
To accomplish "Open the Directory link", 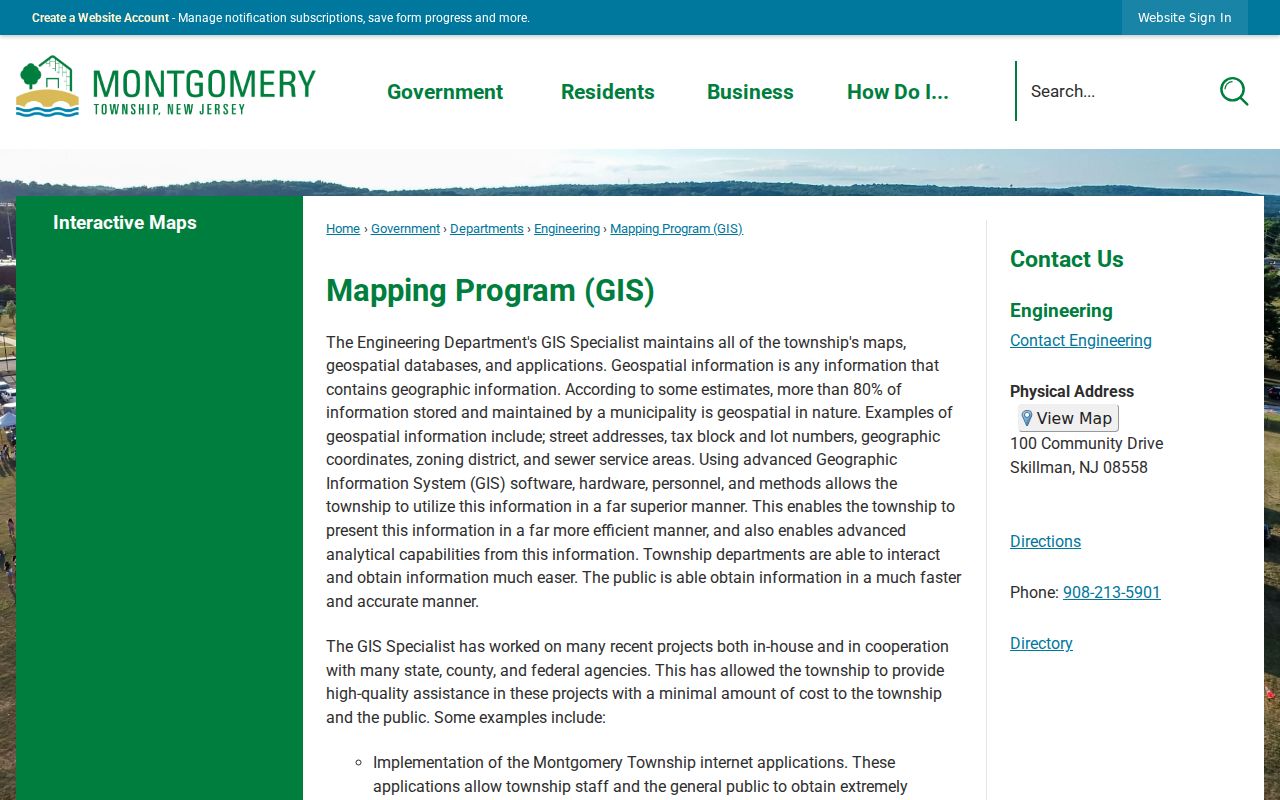I will click(1041, 644).
